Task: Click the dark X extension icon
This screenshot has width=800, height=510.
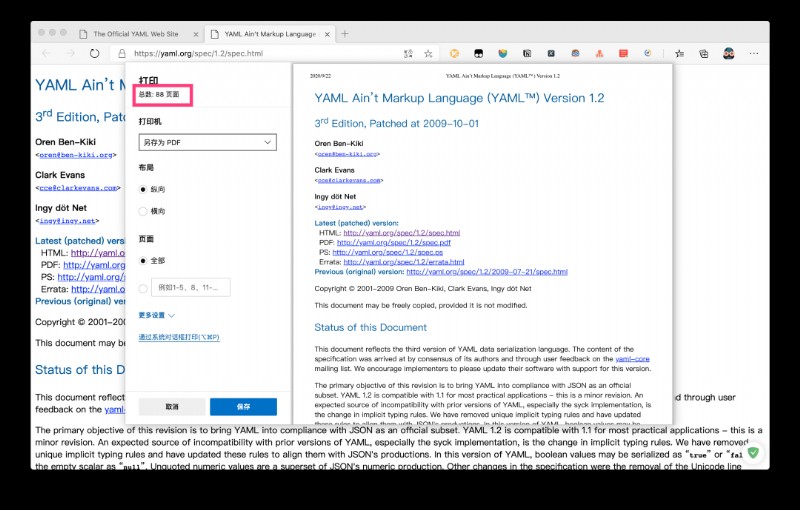Action: click(x=551, y=53)
